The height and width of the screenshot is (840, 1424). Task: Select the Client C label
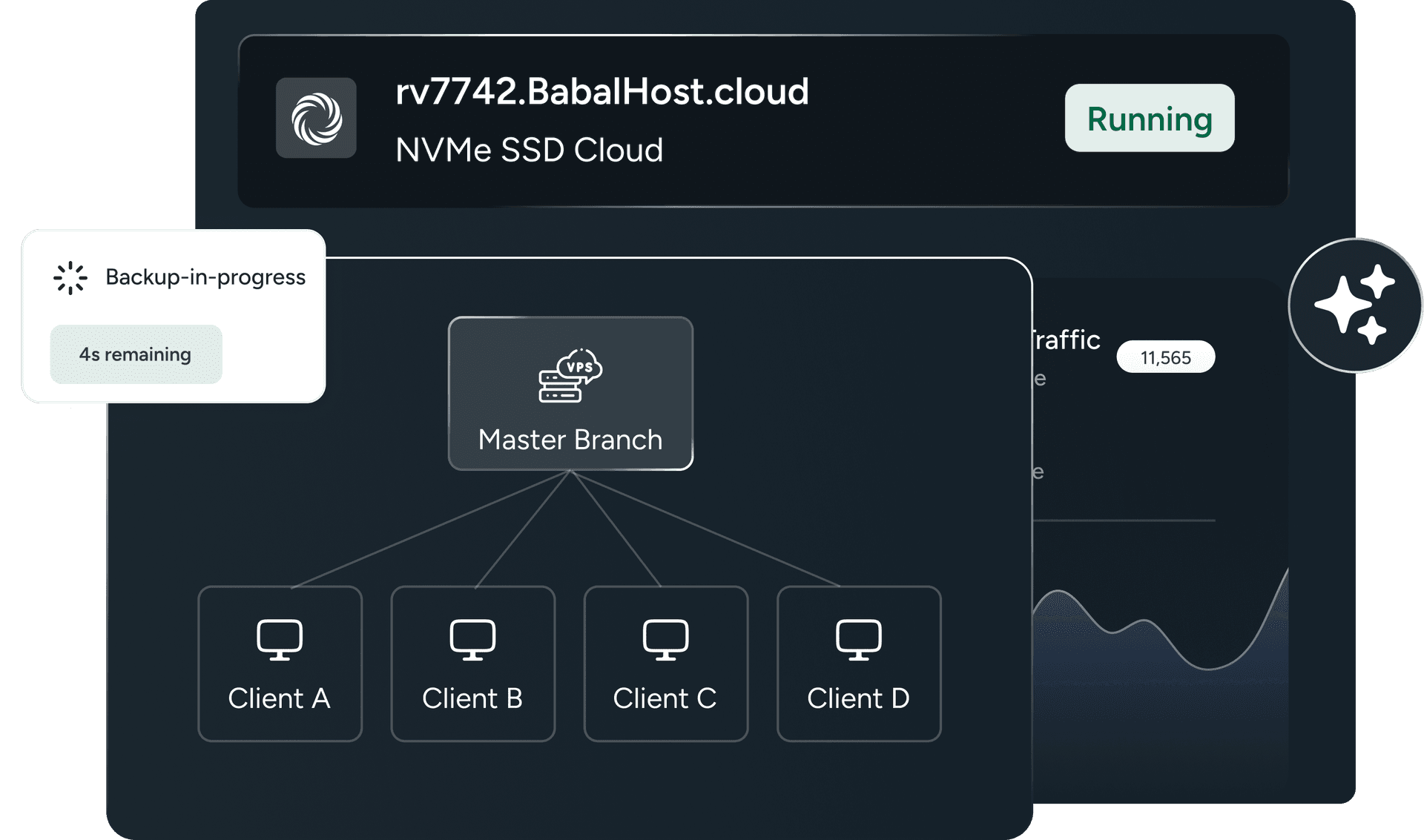pyautogui.click(x=665, y=698)
